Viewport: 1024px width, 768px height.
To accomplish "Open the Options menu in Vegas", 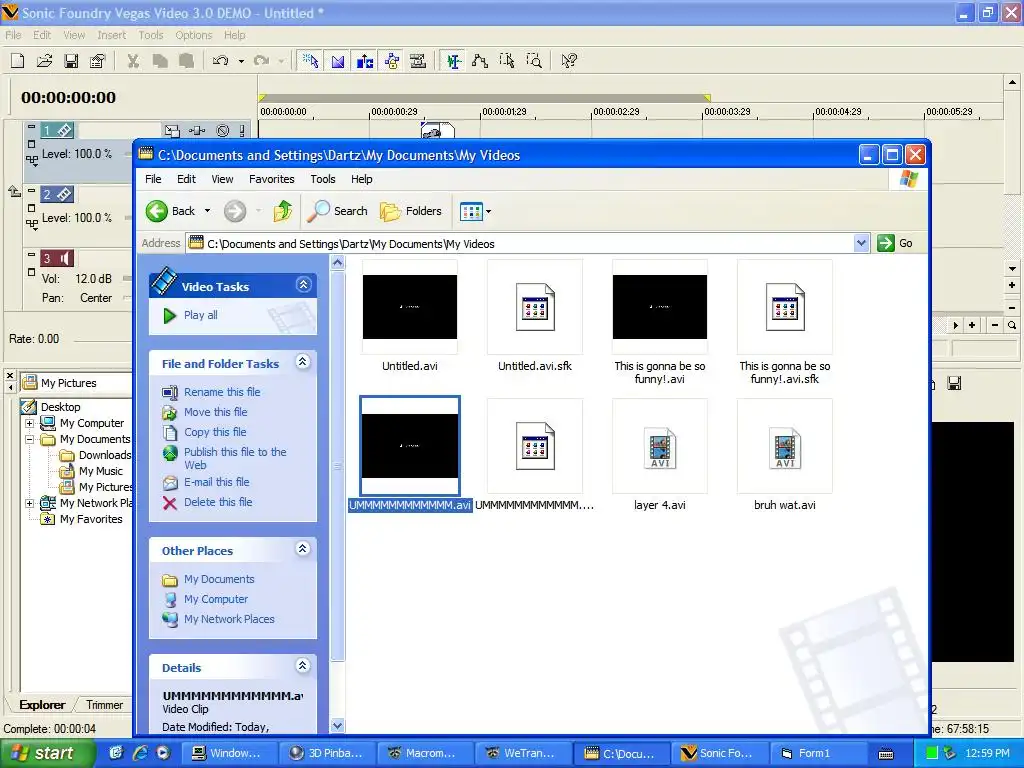I will tap(193, 35).
